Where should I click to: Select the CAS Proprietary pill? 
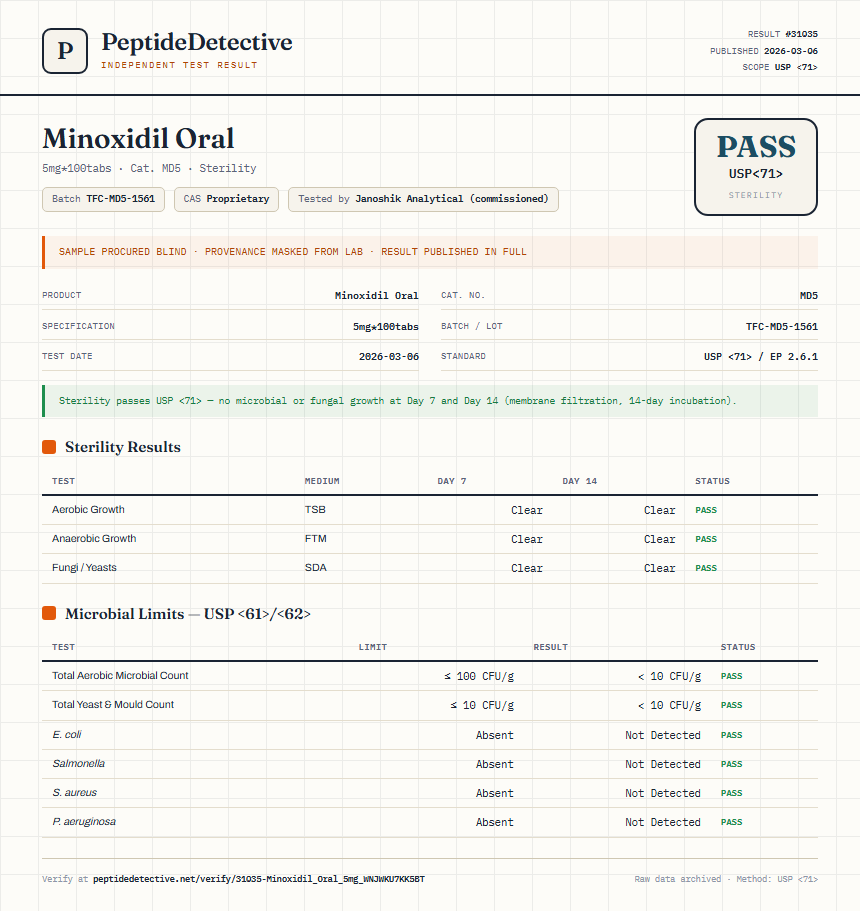tap(226, 199)
